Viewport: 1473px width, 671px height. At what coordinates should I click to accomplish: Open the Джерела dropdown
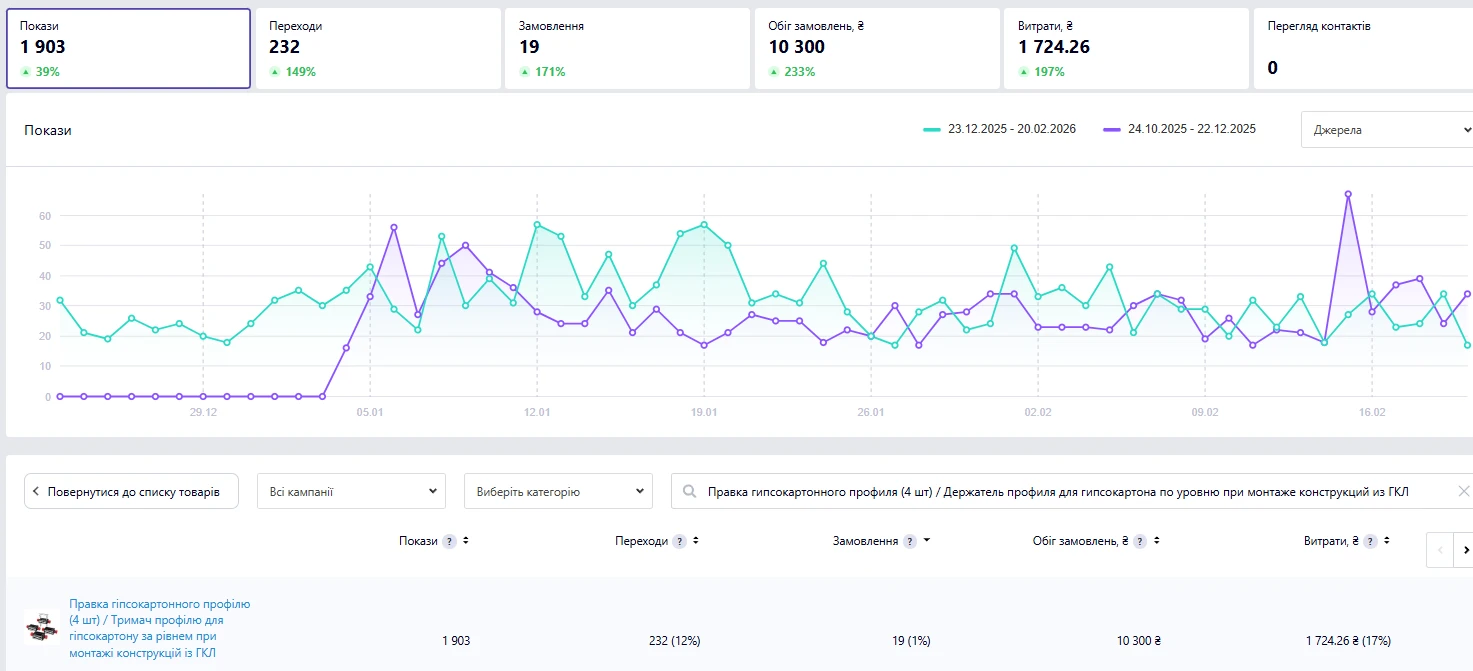click(1387, 129)
